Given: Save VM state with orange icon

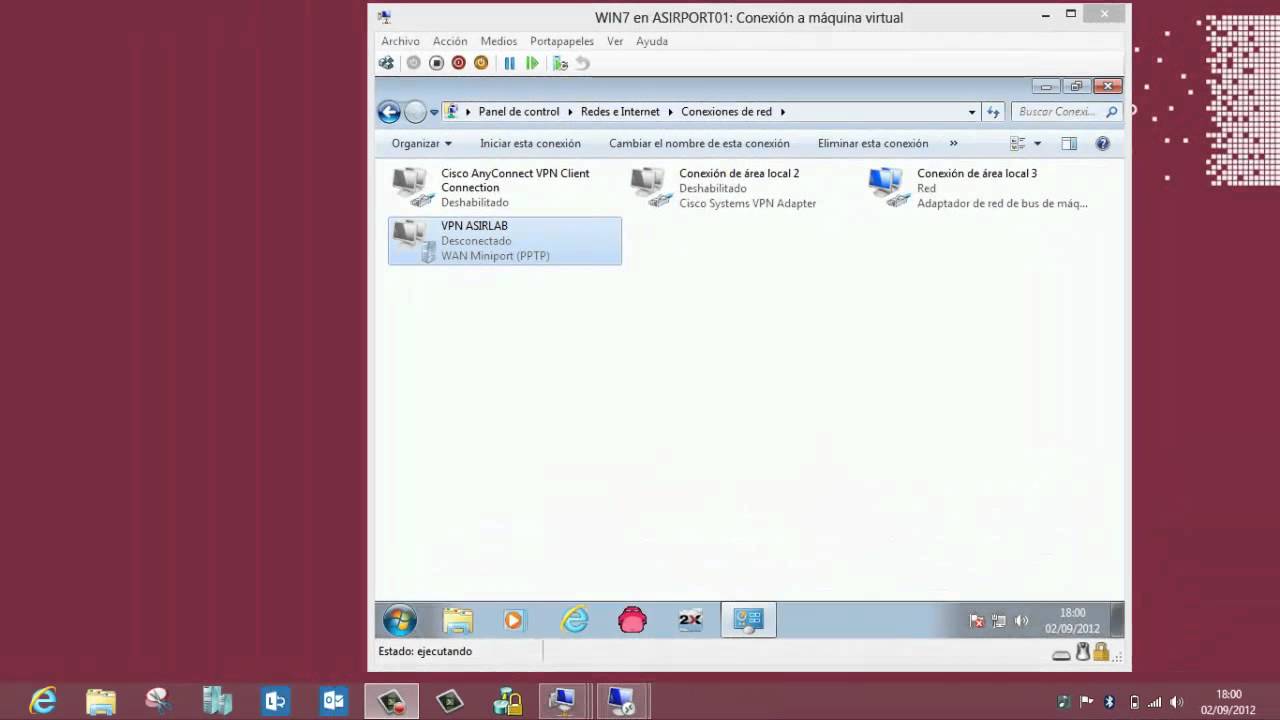Looking at the screenshot, I should pyautogui.click(x=481, y=63).
